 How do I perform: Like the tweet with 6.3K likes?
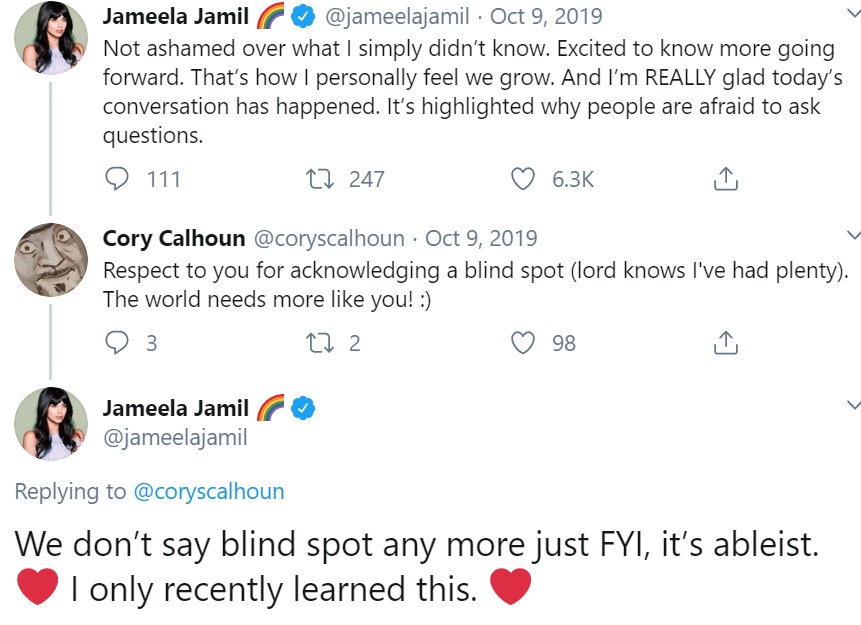click(x=522, y=179)
